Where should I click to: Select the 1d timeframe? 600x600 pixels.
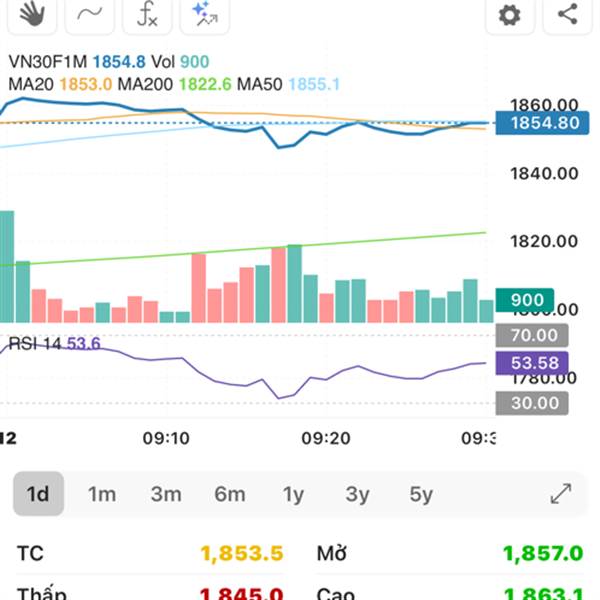pyautogui.click(x=38, y=494)
